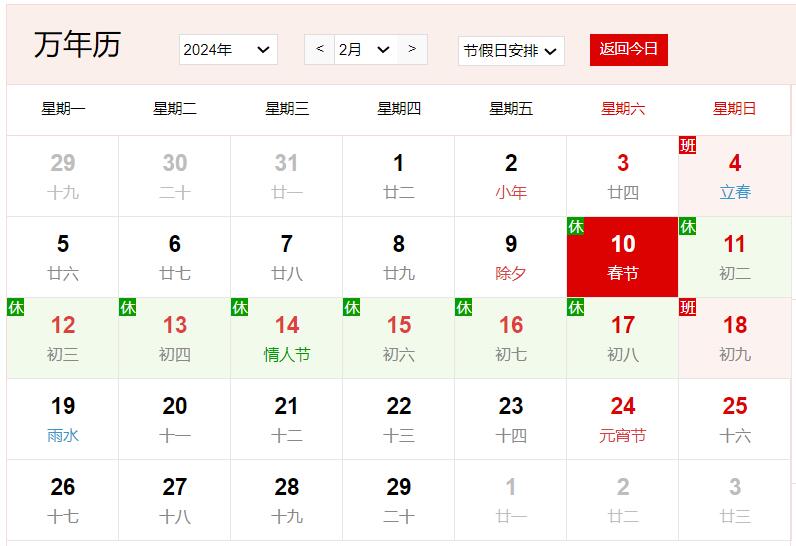Viewport: 796px width, 546px height.
Task: Click the 班 badge on February 18
Action: click(x=688, y=308)
